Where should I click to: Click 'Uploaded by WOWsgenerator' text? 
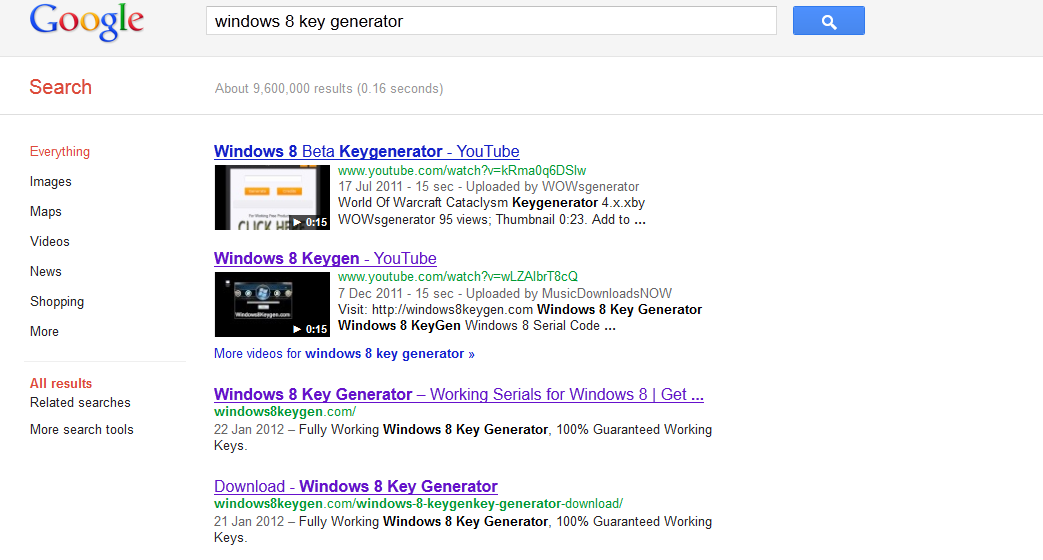point(552,187)
